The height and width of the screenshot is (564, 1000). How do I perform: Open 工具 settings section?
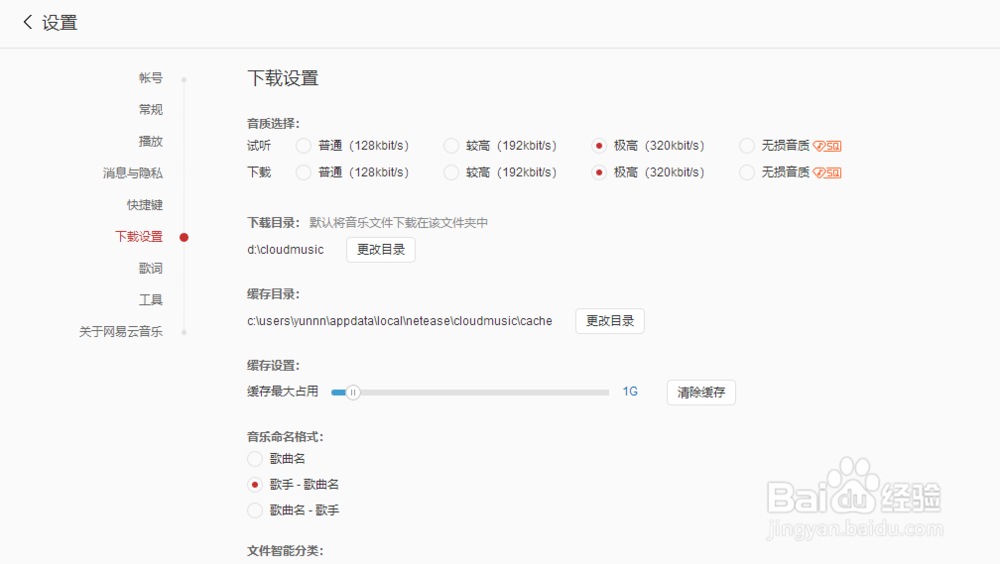pos(151,300)
